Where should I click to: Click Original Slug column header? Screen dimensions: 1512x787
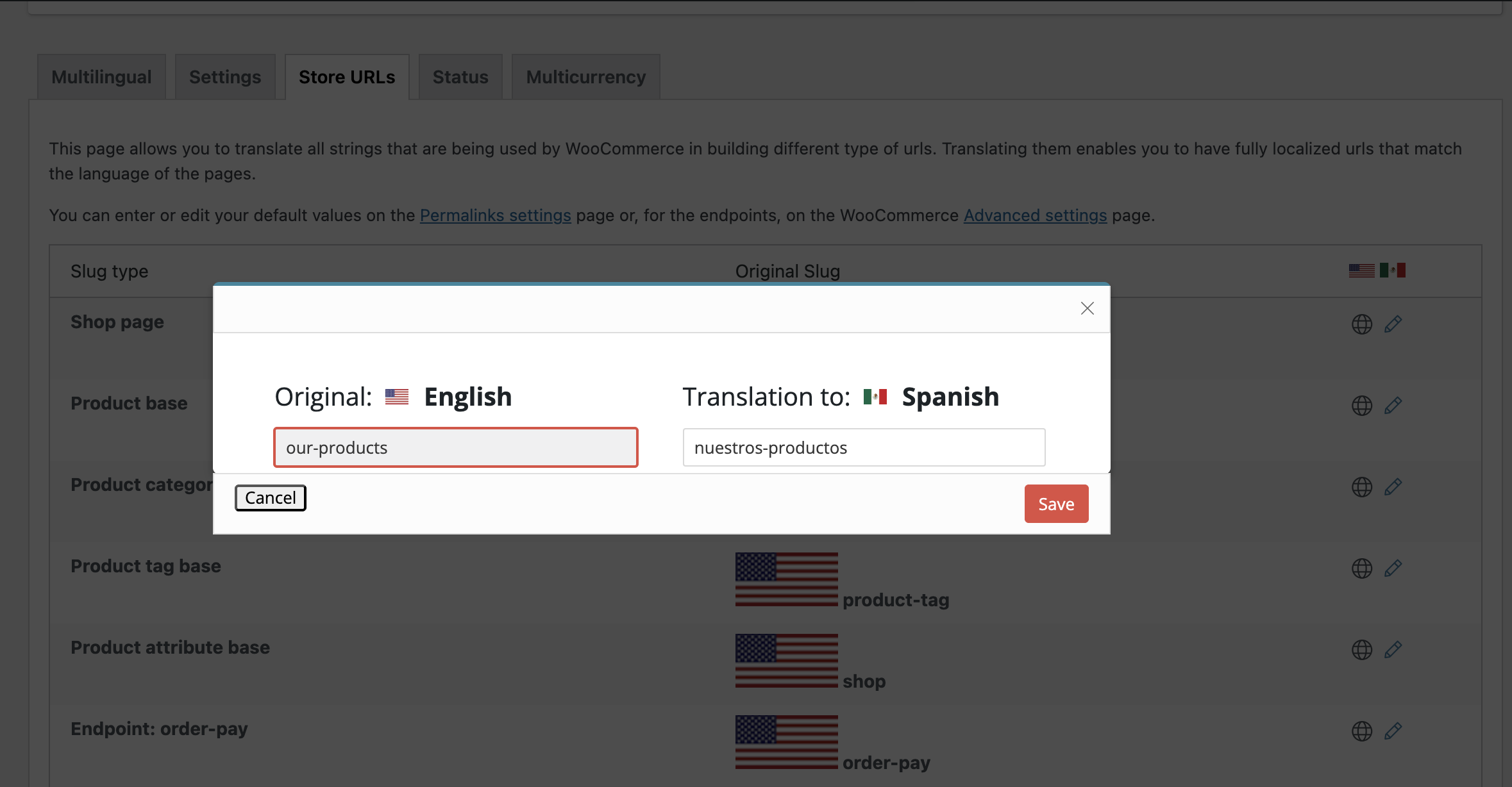click(x=787, y=271)
